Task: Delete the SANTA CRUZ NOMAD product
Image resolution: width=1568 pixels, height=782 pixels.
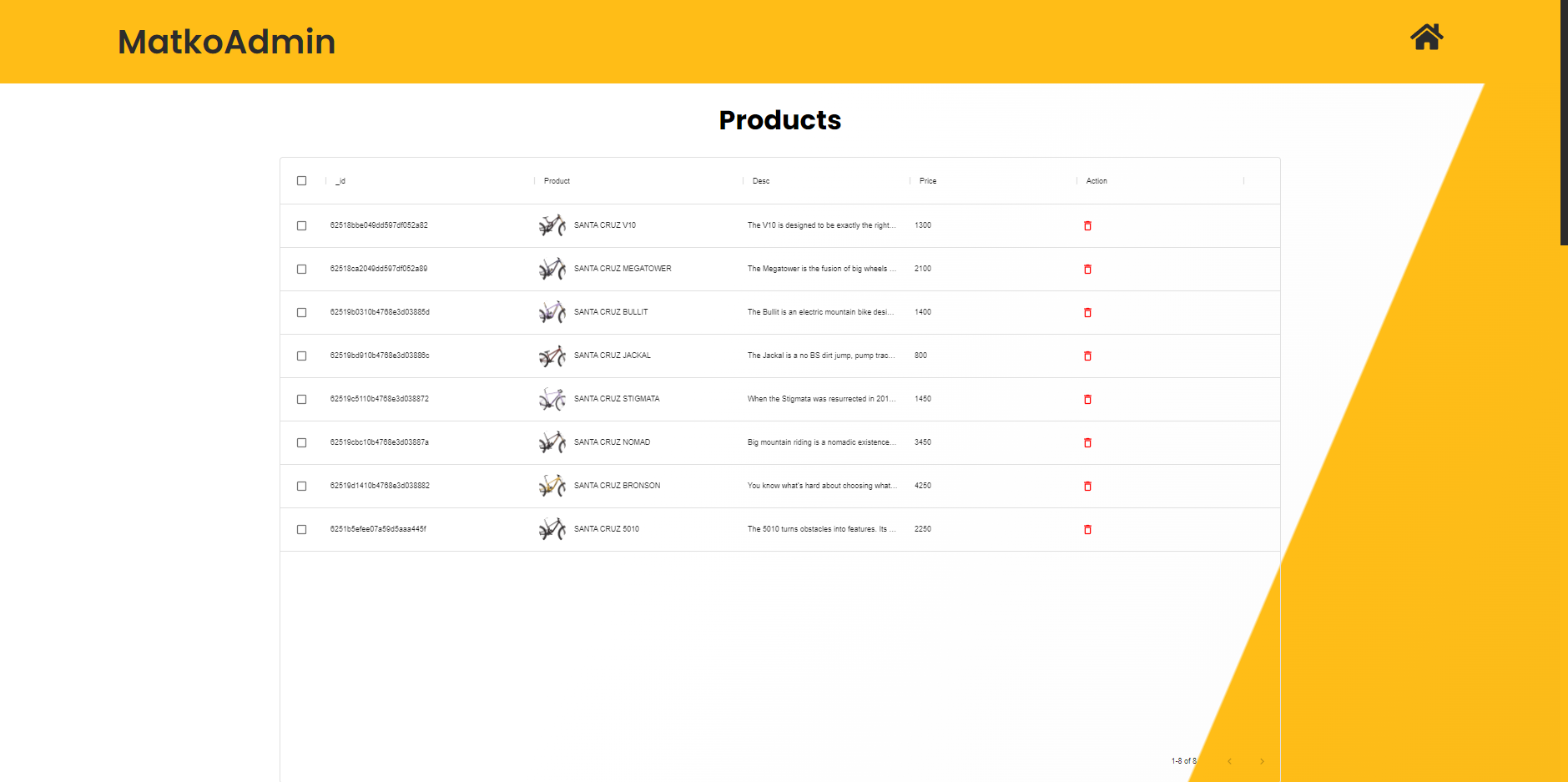Action: 1087,442
